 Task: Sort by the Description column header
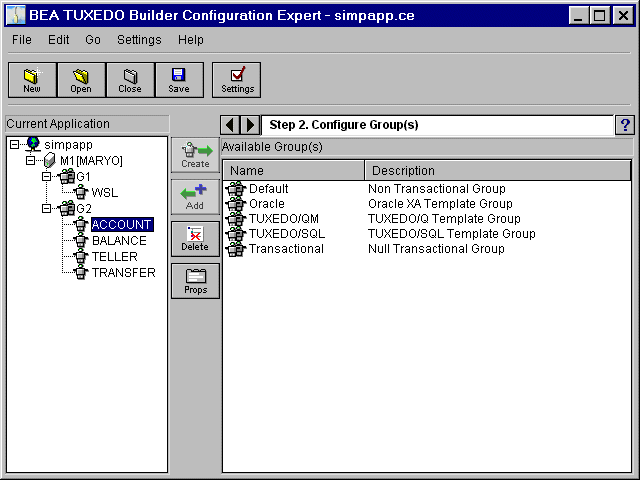pyautogui.click(x=497, y=170)
